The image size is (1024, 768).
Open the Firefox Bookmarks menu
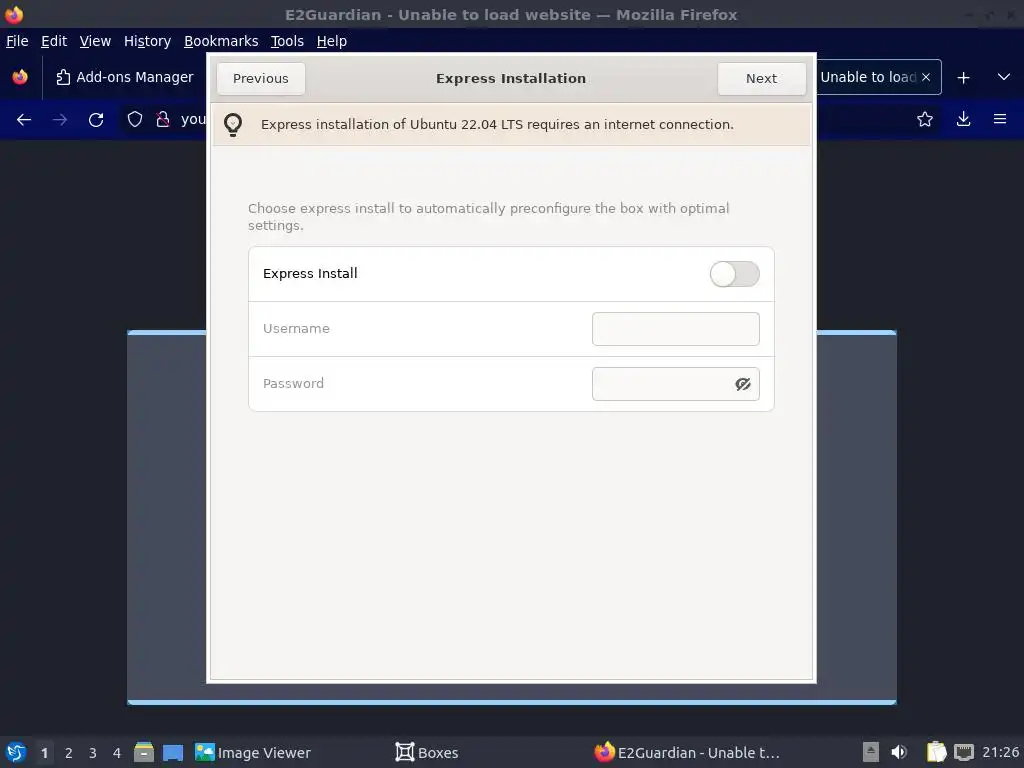tap(221, 41)
